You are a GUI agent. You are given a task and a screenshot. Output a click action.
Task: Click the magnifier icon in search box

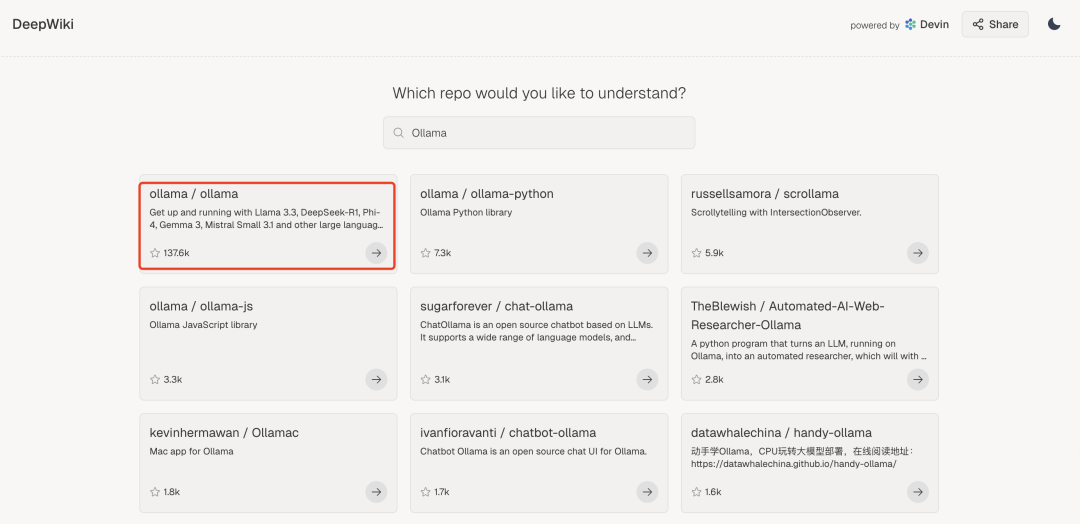[398, 133]
